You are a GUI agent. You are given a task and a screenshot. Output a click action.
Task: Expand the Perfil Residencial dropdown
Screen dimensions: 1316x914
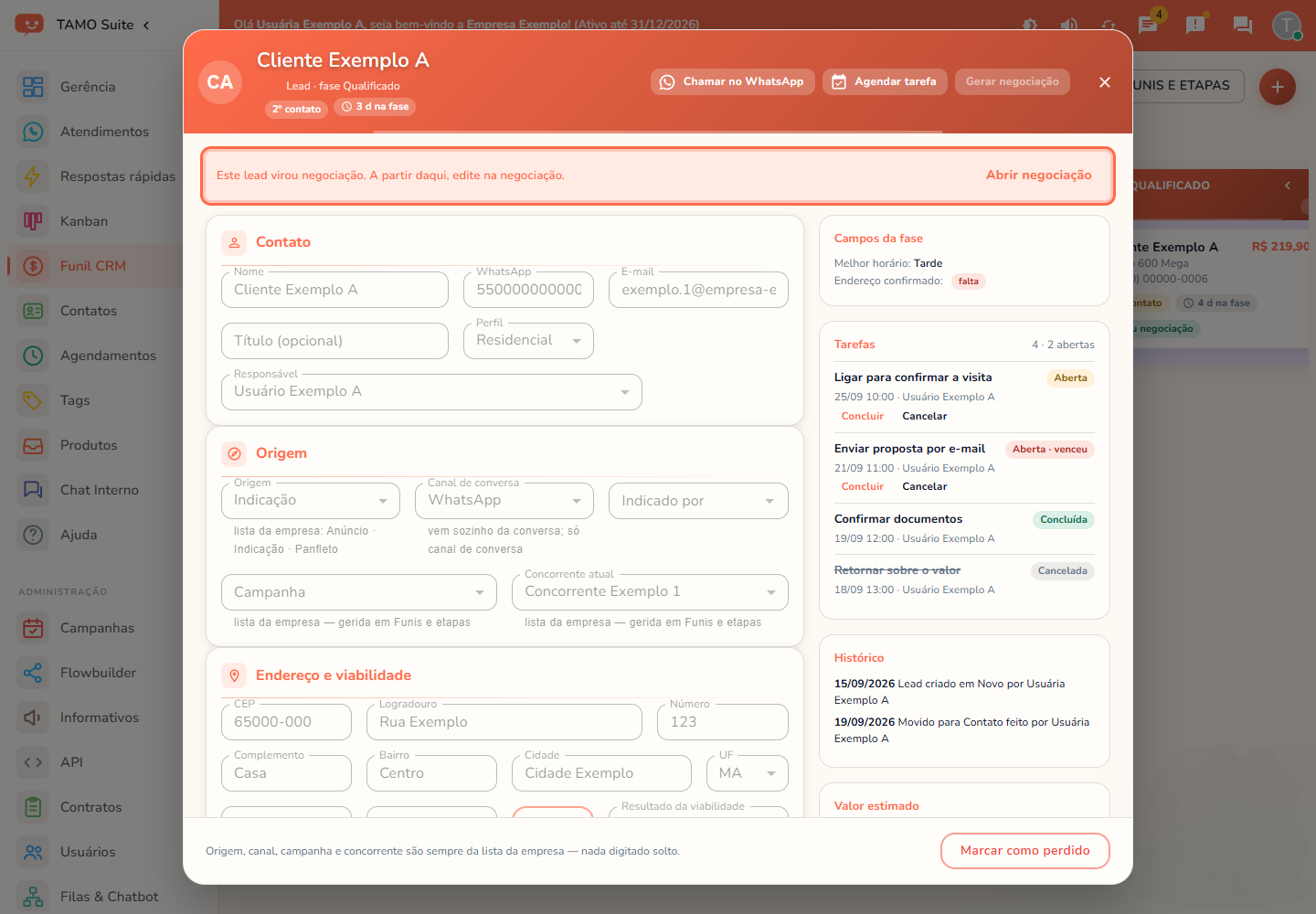click(x=528, y=341)
